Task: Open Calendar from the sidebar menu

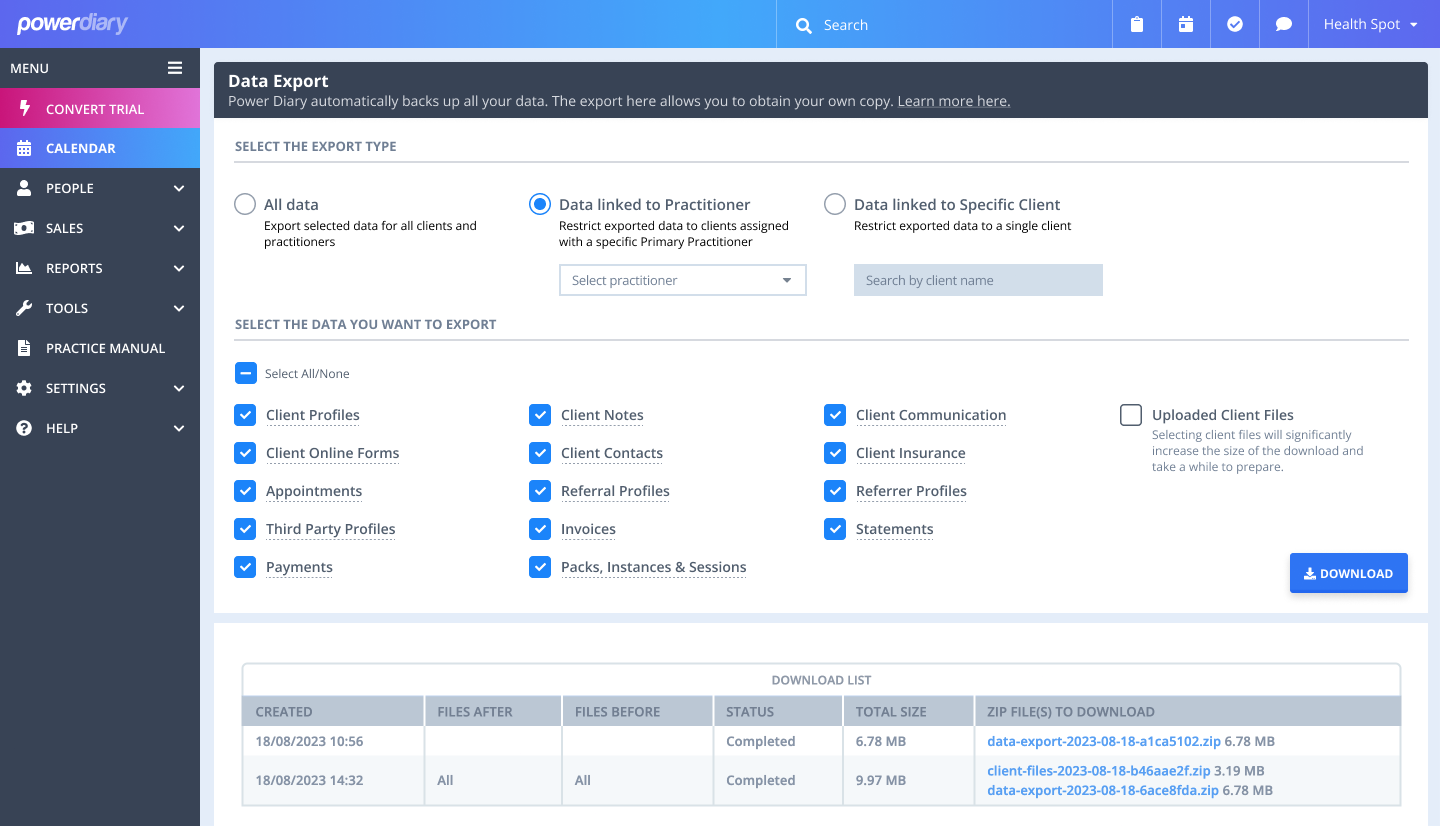Action: (80, 148)
